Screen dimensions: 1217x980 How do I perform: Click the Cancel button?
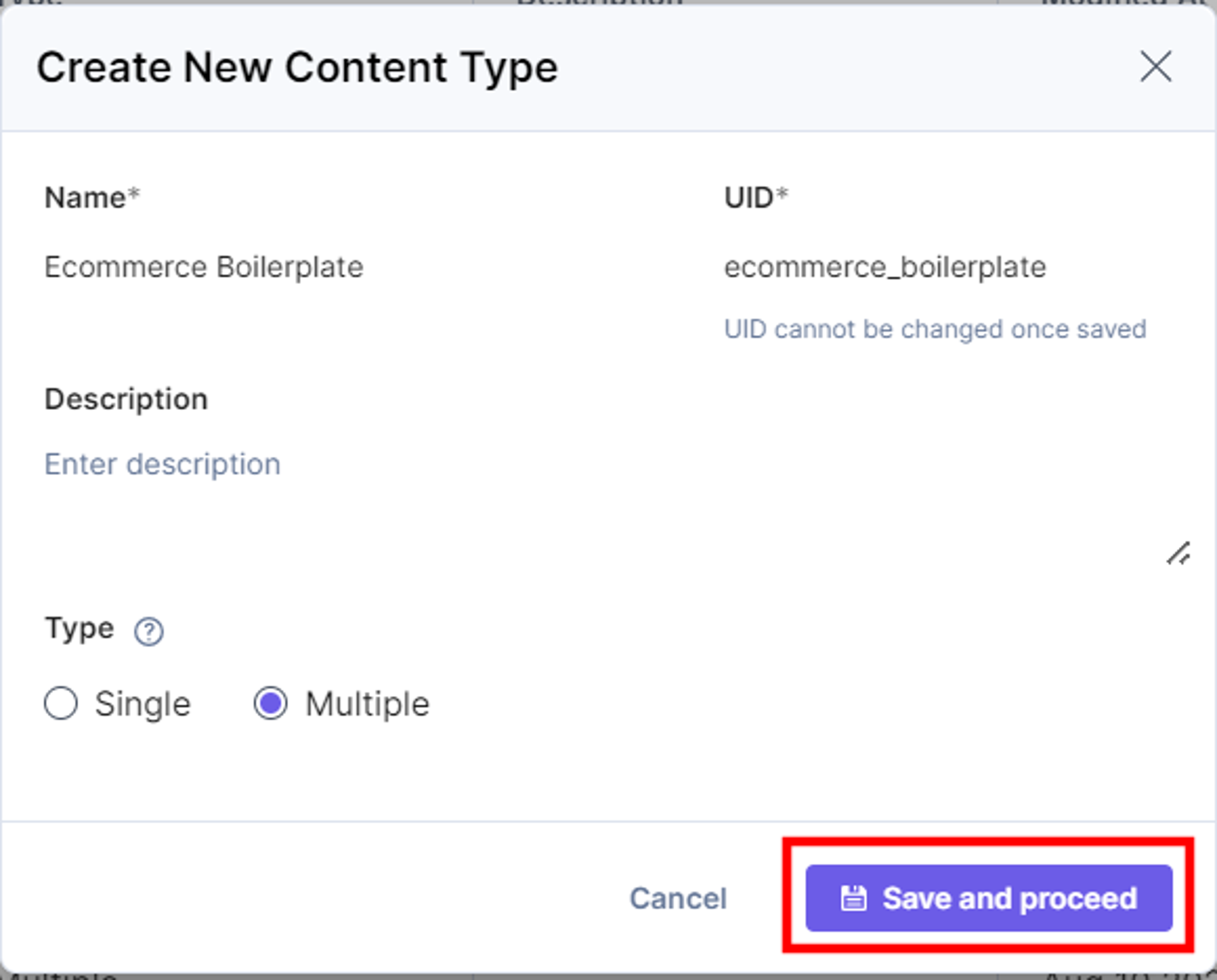click(x=678, y=898)
